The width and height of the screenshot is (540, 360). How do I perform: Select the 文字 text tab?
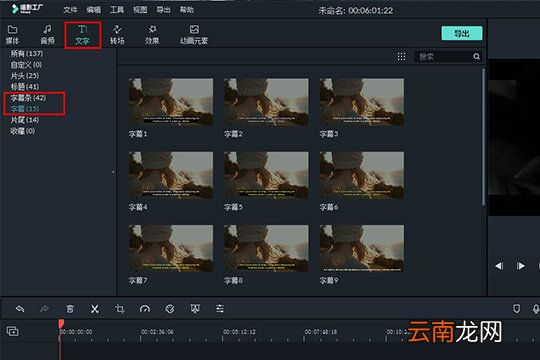[82, 34]
